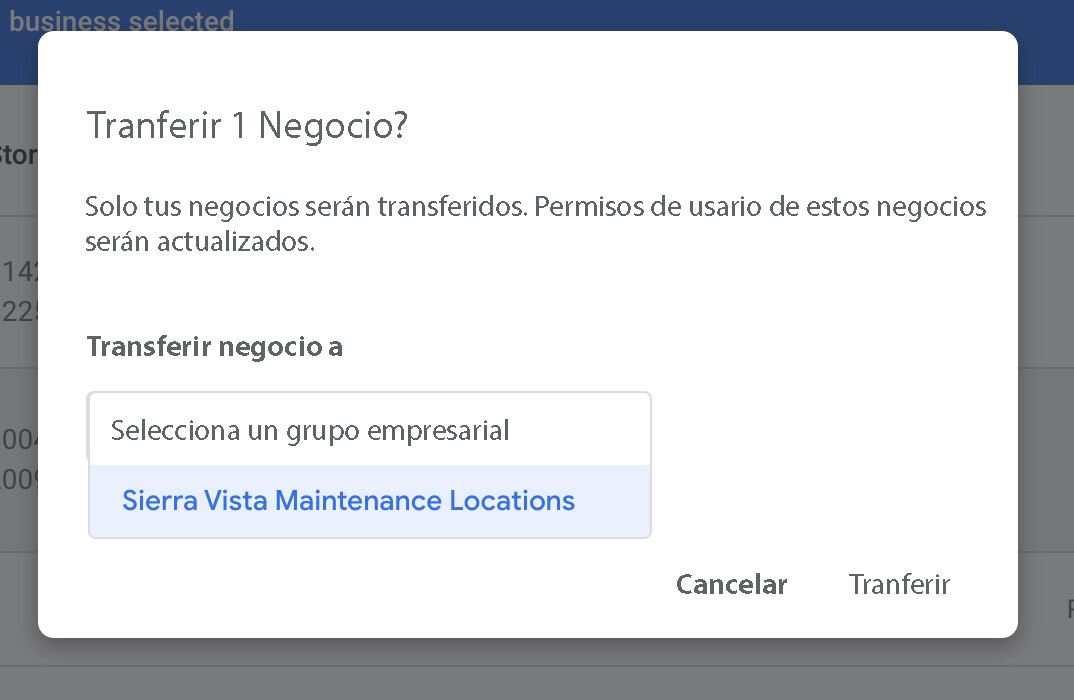Screen dimensions: 1074x700
Task: Click the dimmed backdrop right of dialog
Action: point(1046,350)
